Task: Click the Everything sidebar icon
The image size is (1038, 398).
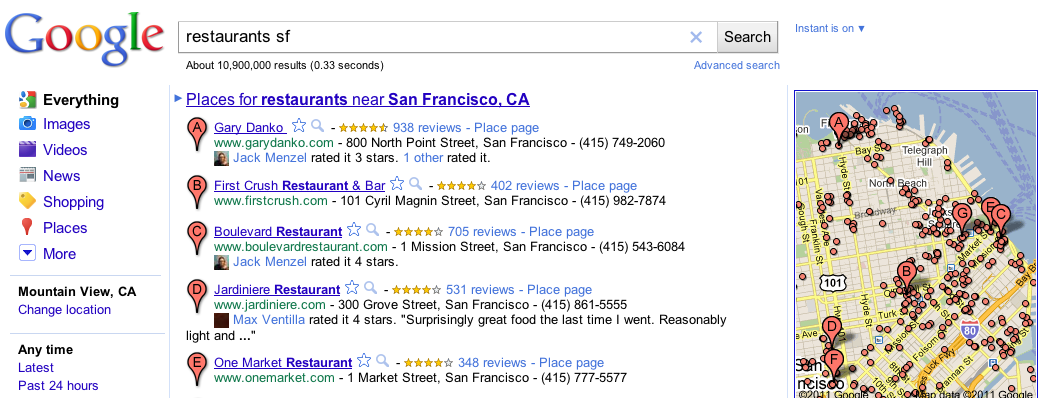Action: point(27,100)
